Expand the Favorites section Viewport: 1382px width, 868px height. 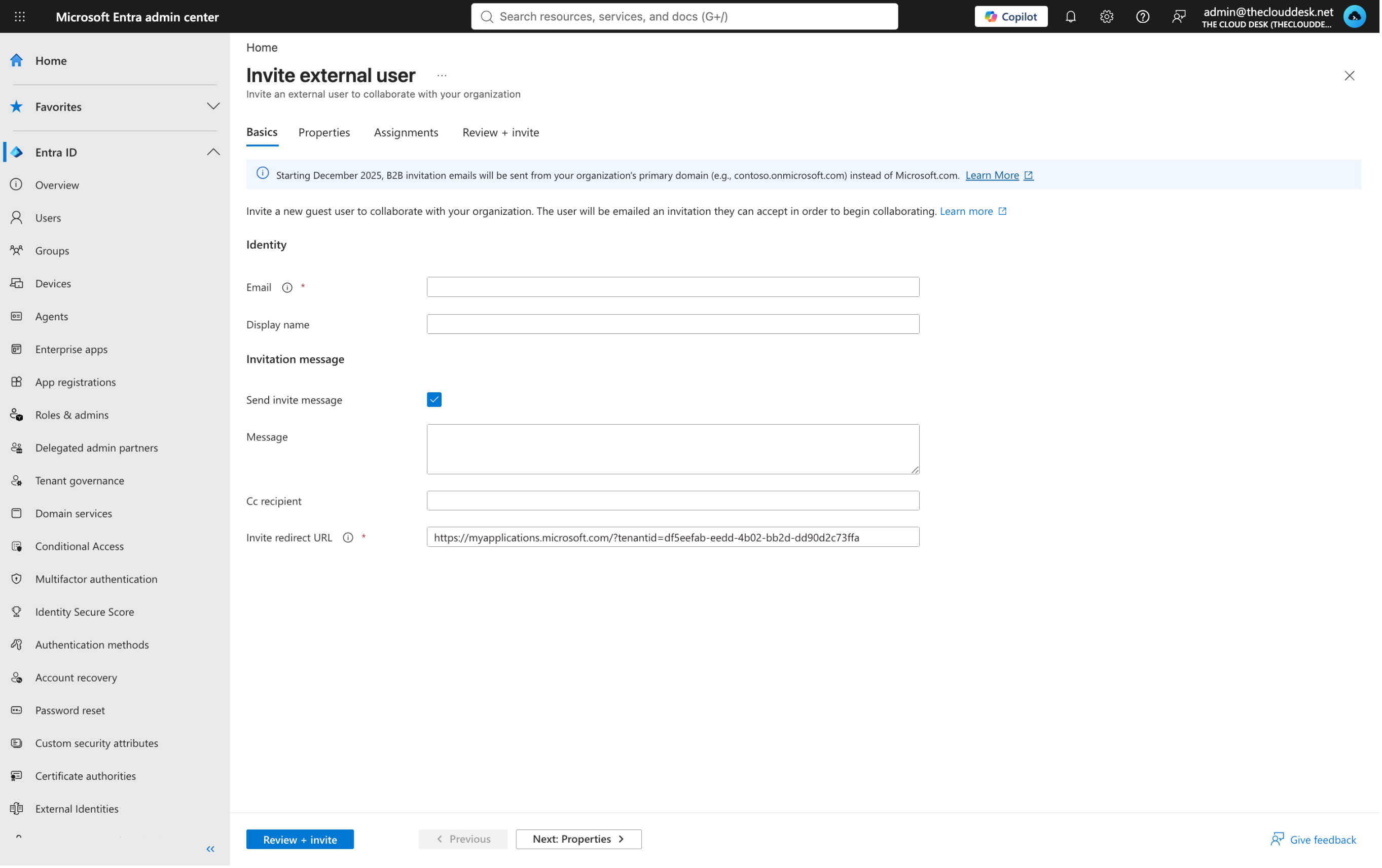point(213,106)
